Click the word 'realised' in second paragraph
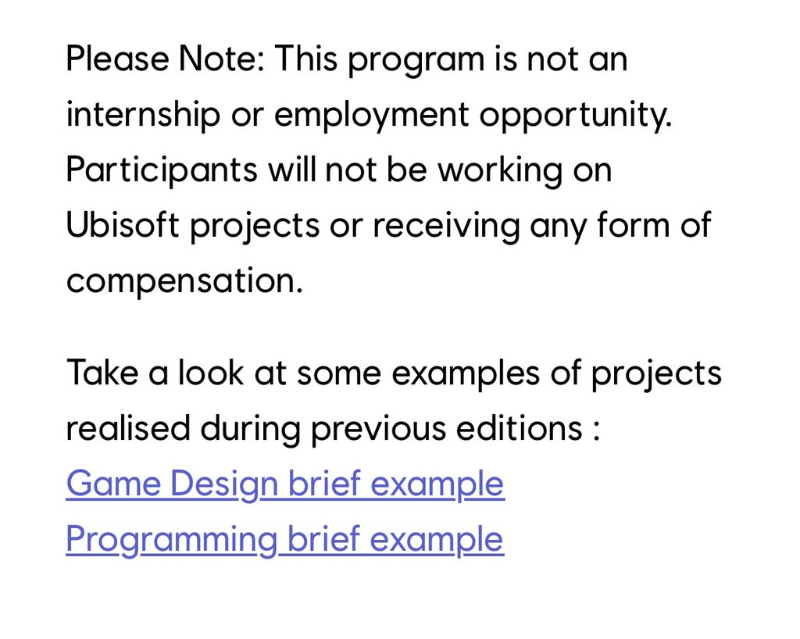The image size is (800, 639). (128, 429)
